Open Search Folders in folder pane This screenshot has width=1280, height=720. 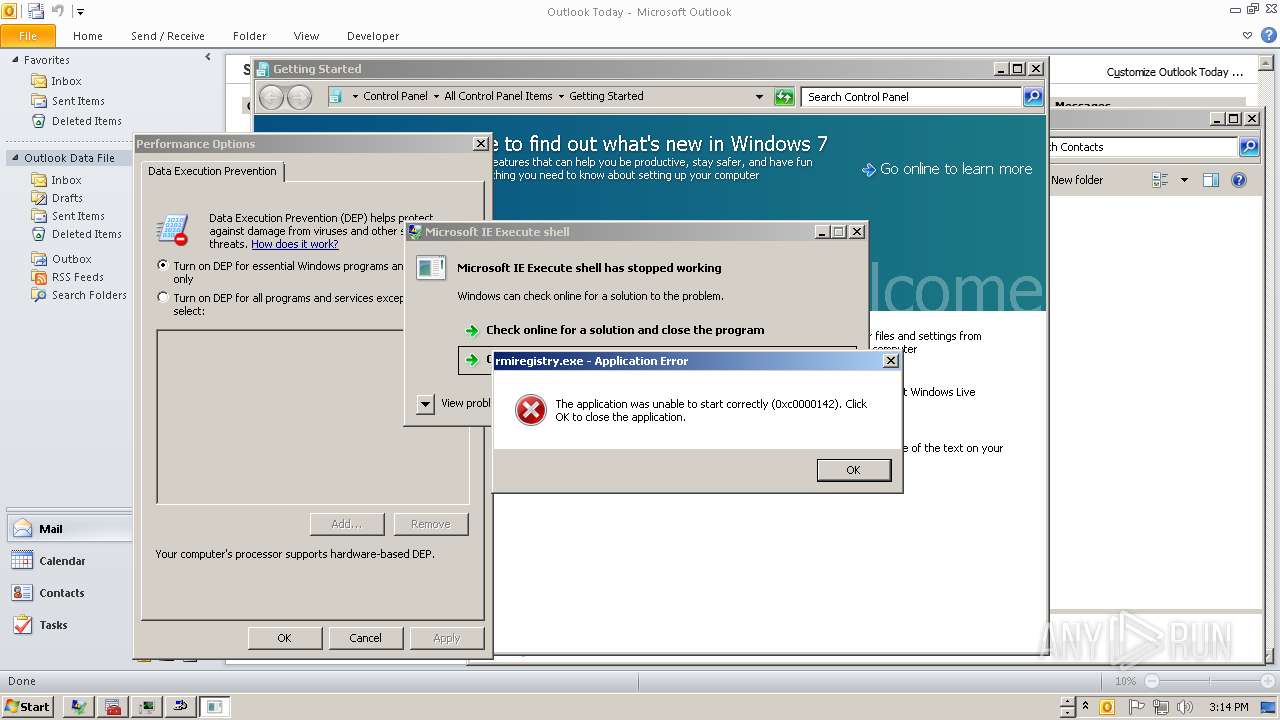click(x=88, y=295)
